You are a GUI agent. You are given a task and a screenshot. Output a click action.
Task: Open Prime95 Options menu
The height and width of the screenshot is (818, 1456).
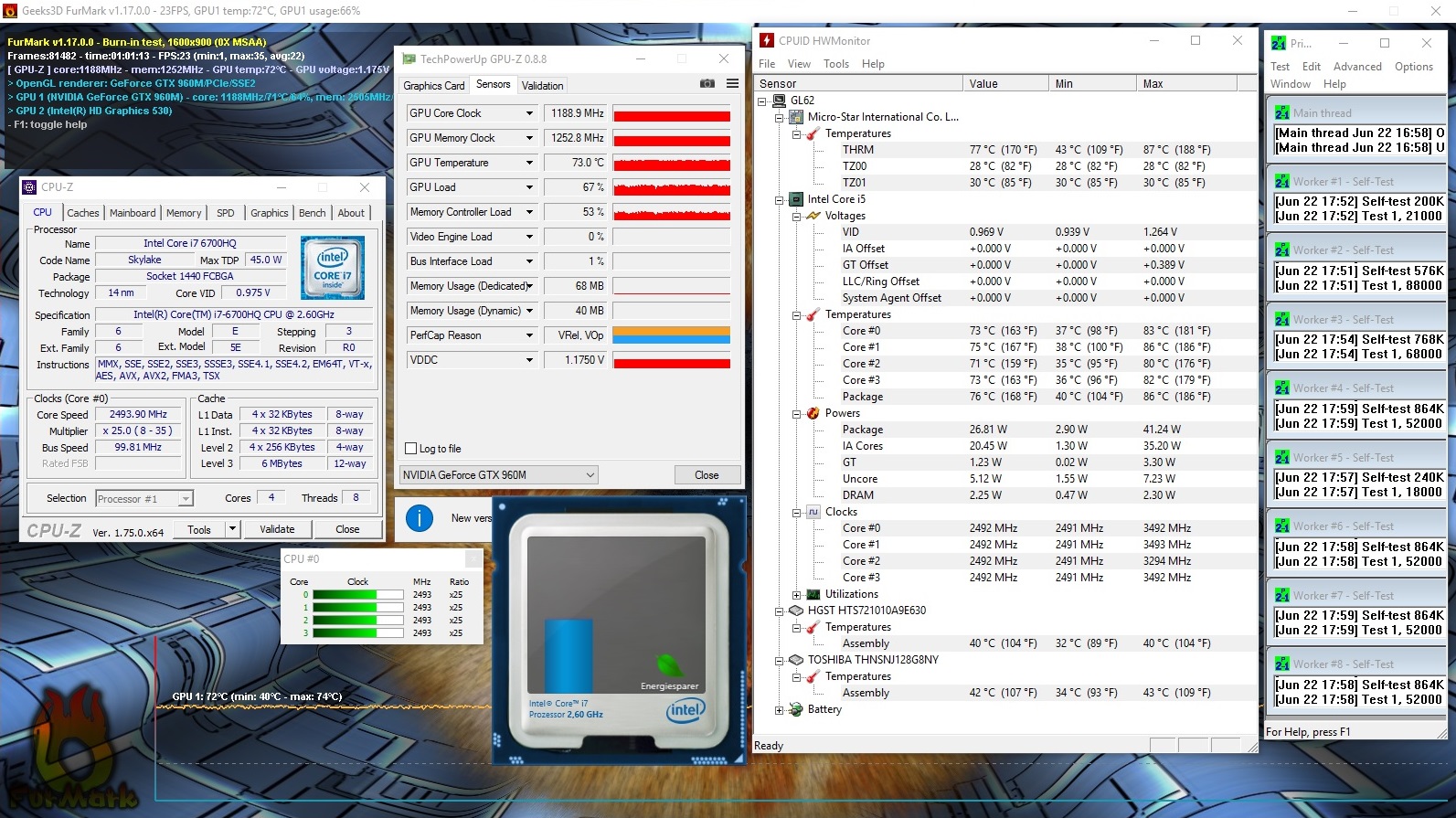1414,67
